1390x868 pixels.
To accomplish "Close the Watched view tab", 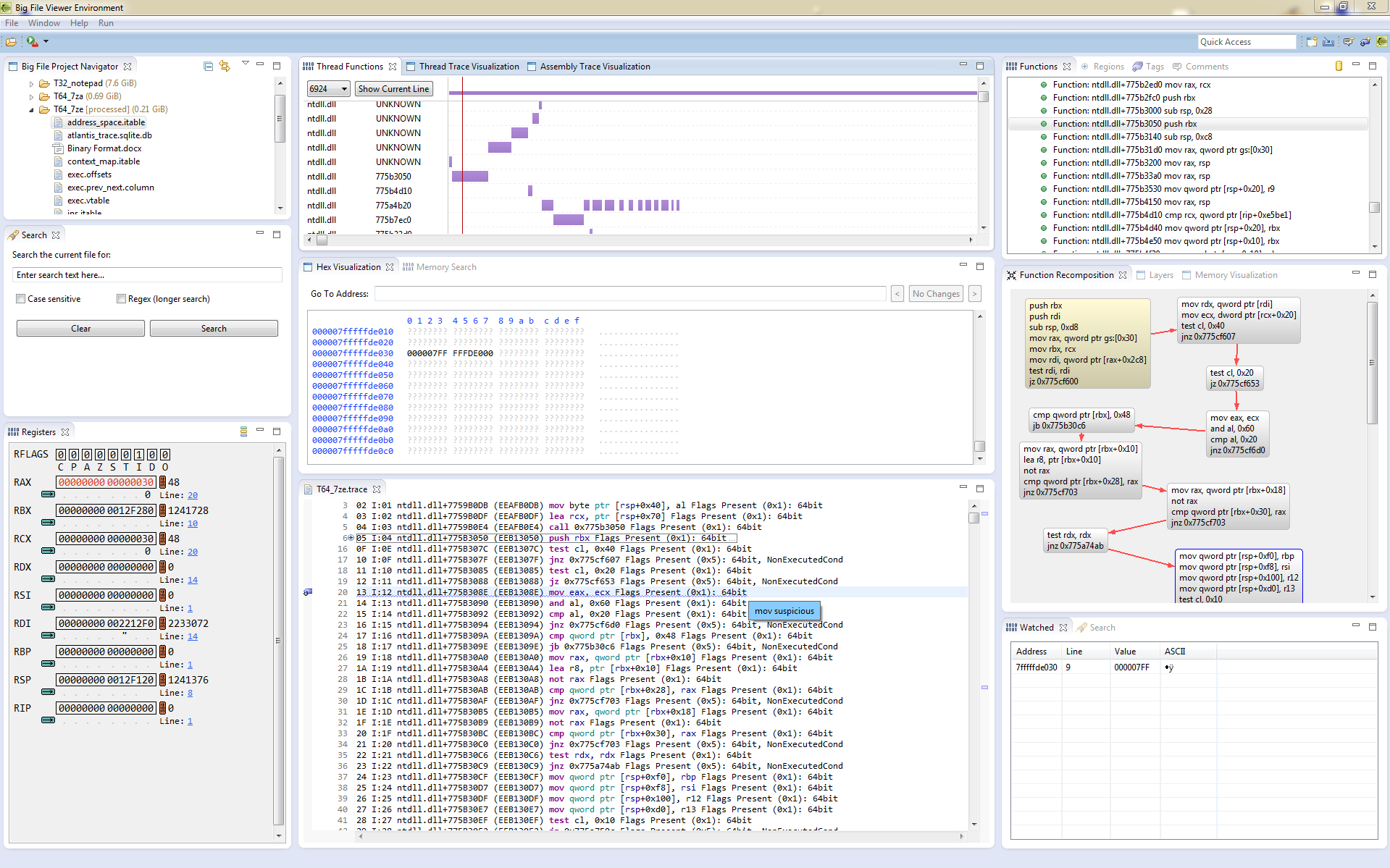I will pyautogui.click(x=1063, y=628).
